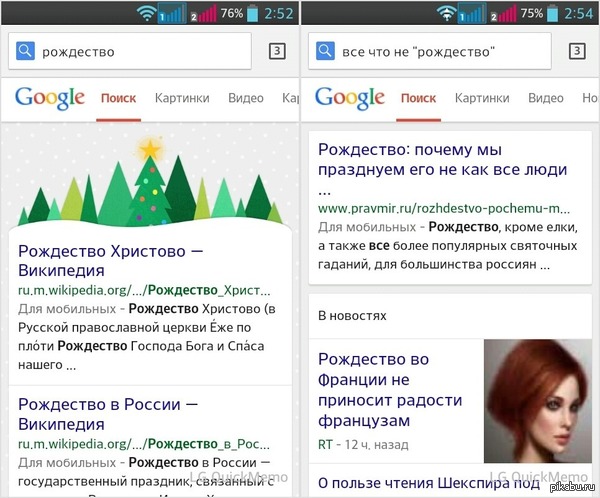Tap Wi-Fi status icon on right phone
The height and width of the screenshot is (498, 600).
[x=446, y=13]
